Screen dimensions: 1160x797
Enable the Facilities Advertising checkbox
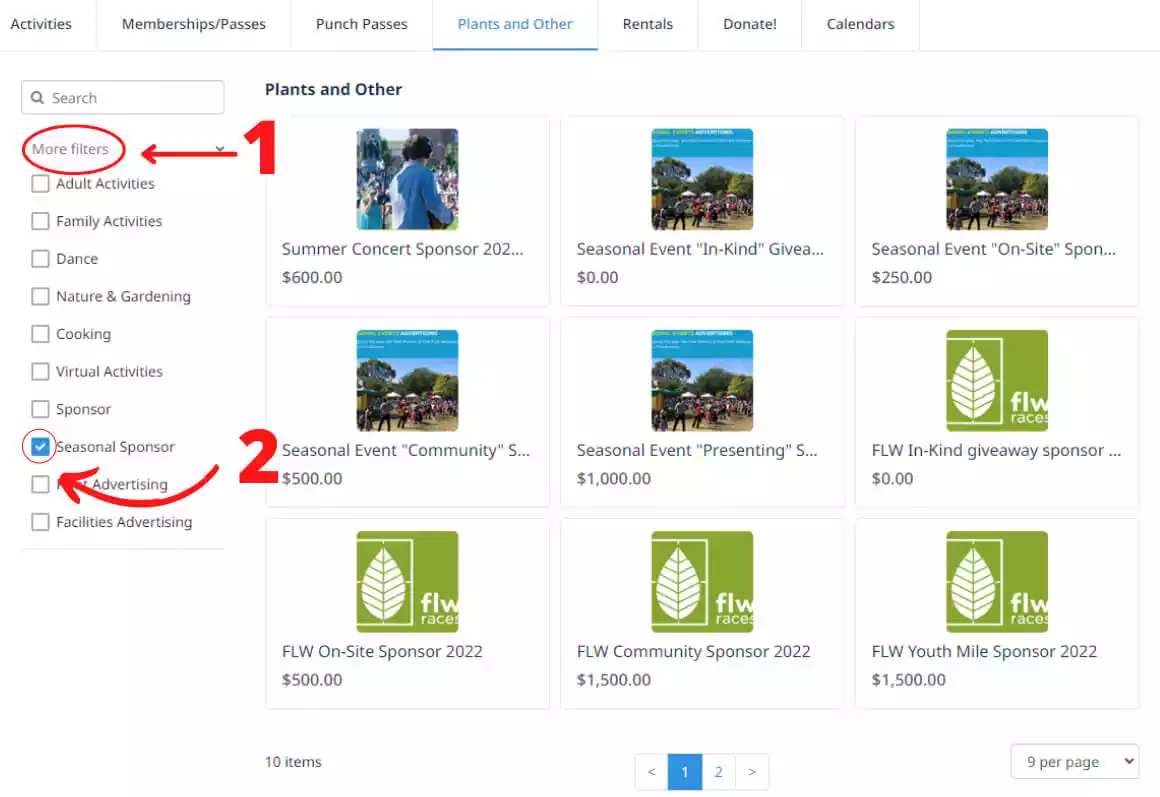coord(40,522)
